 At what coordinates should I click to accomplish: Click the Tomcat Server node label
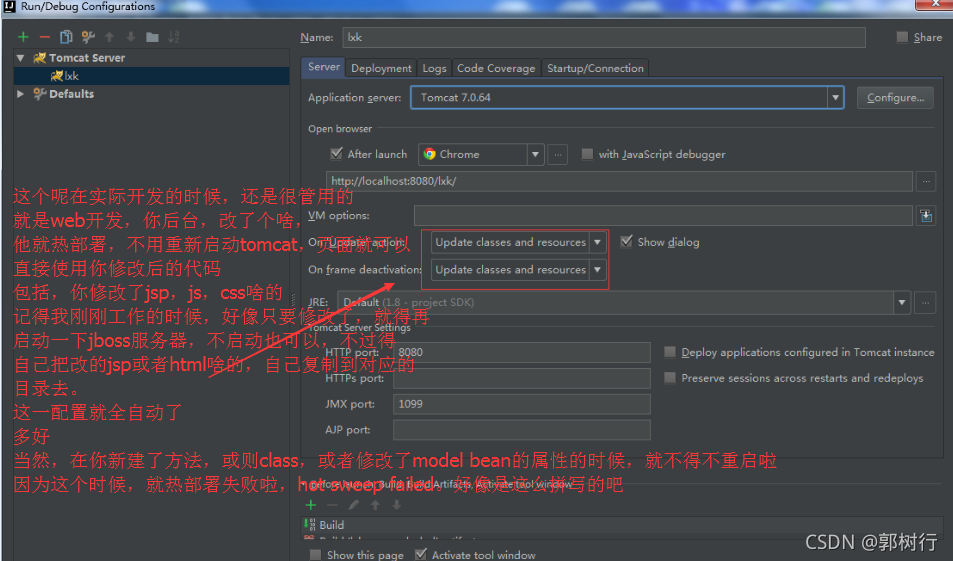pos(87,58)
